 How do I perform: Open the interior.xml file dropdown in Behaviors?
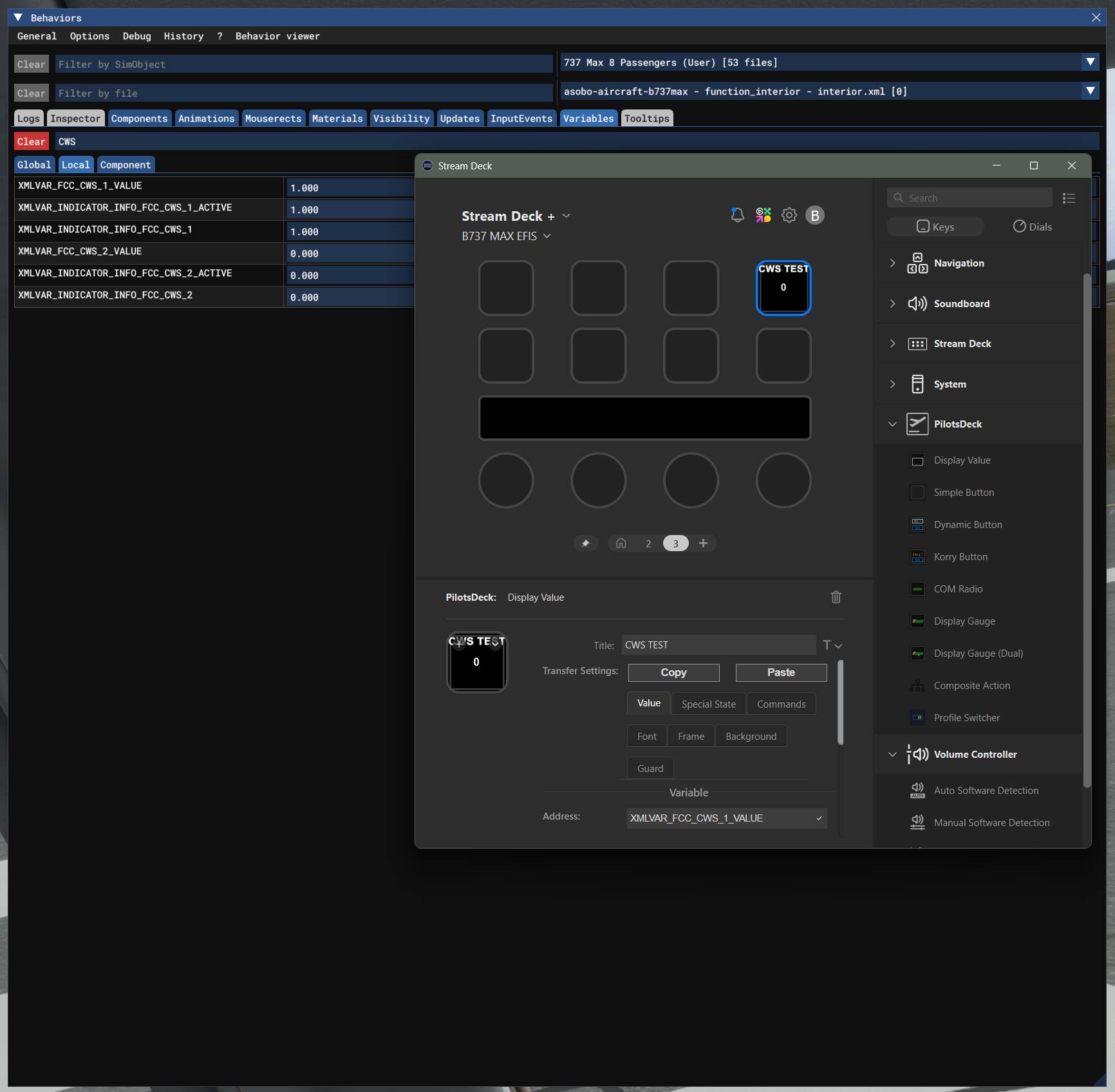pos(1090,91)
